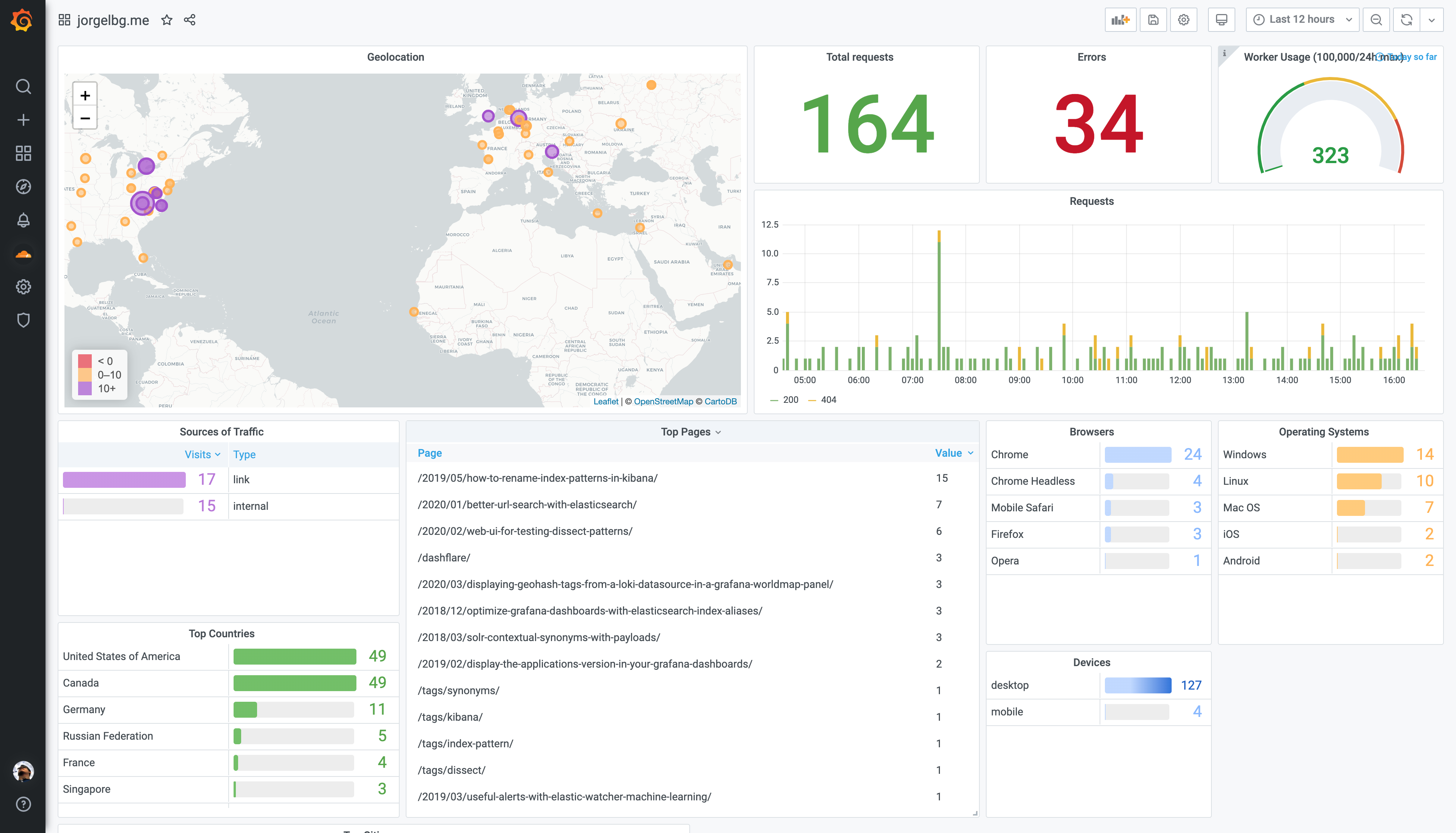Viewport: 1456px width, 833px height.
Task: Cycle view mode with monitor icon
Action: coord(1221,20)
